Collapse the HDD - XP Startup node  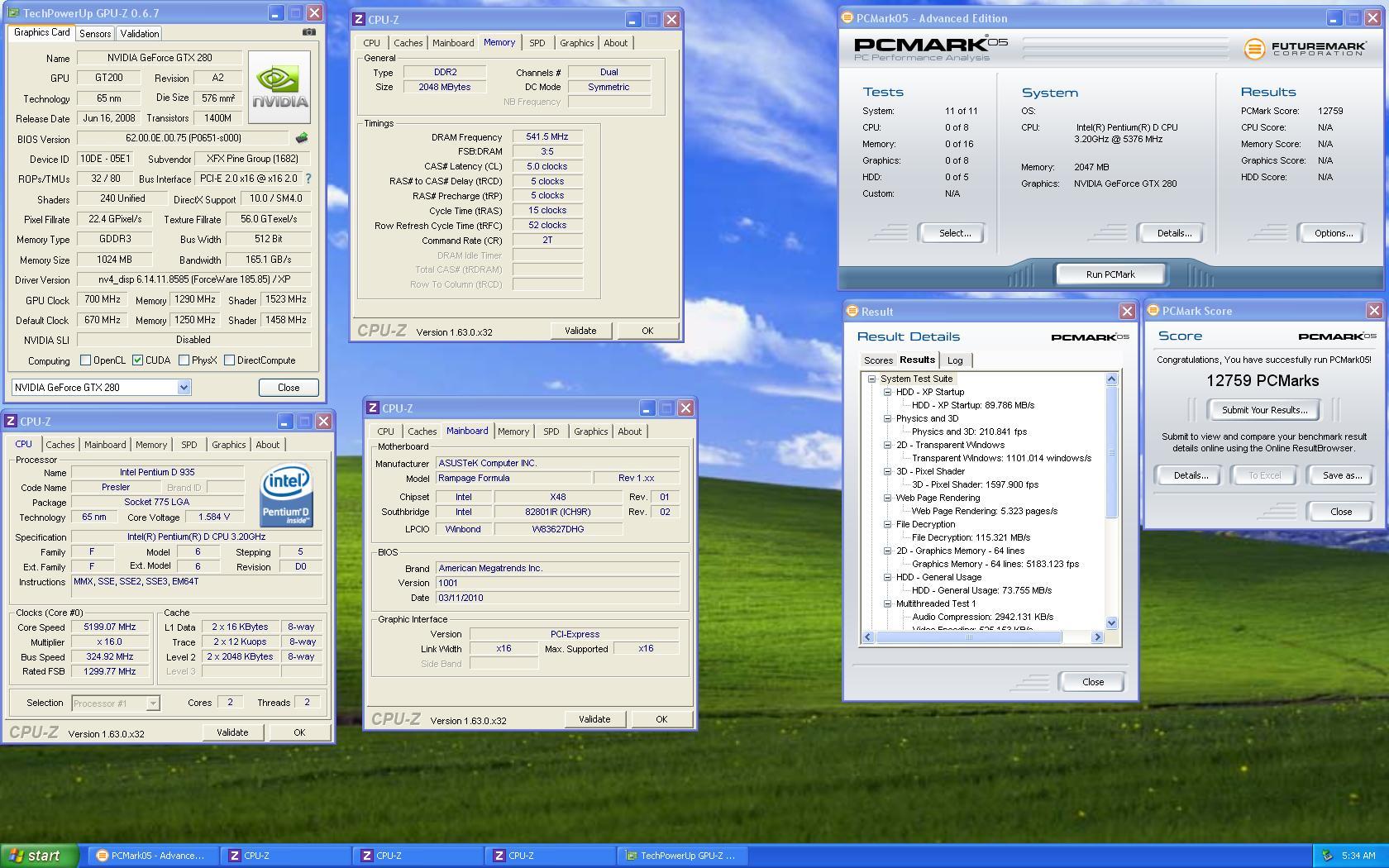tap(887, 392)
